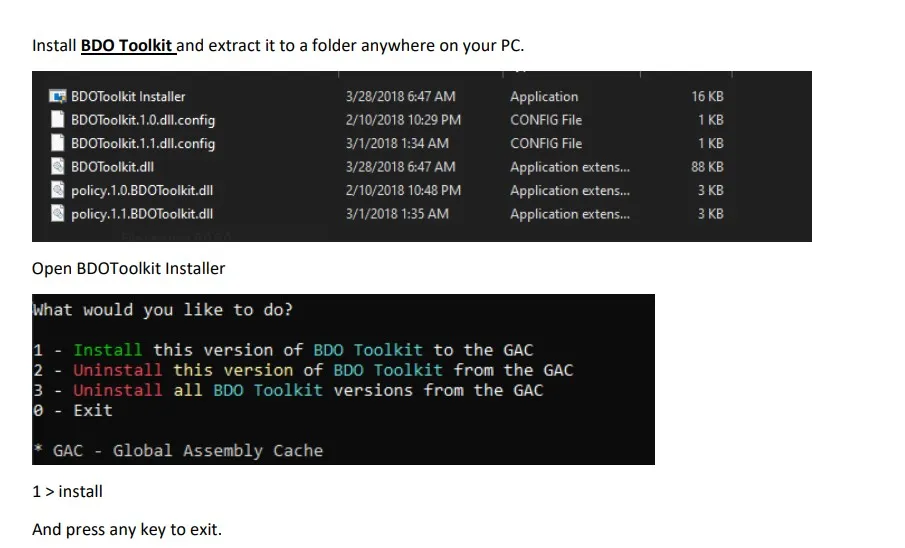Click the policy.1.0.BDOToolkit.dll file icon
The image size is (905, 548).
(x=59, y=190)
